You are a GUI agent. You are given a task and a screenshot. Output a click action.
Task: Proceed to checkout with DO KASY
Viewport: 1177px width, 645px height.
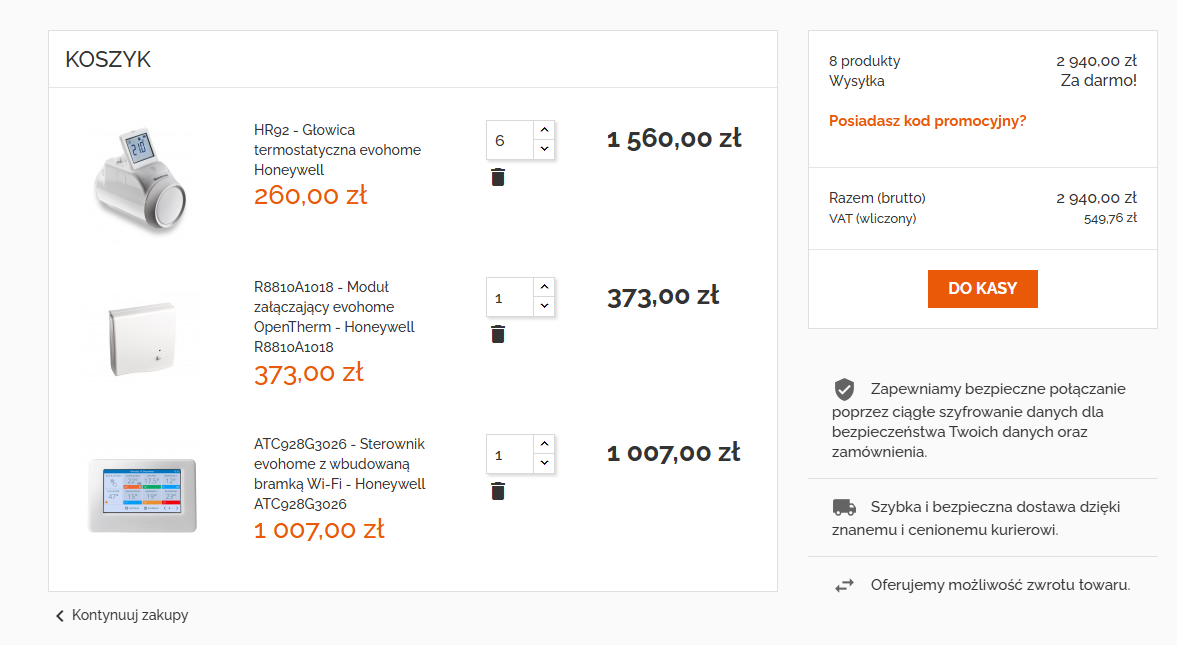983,289
